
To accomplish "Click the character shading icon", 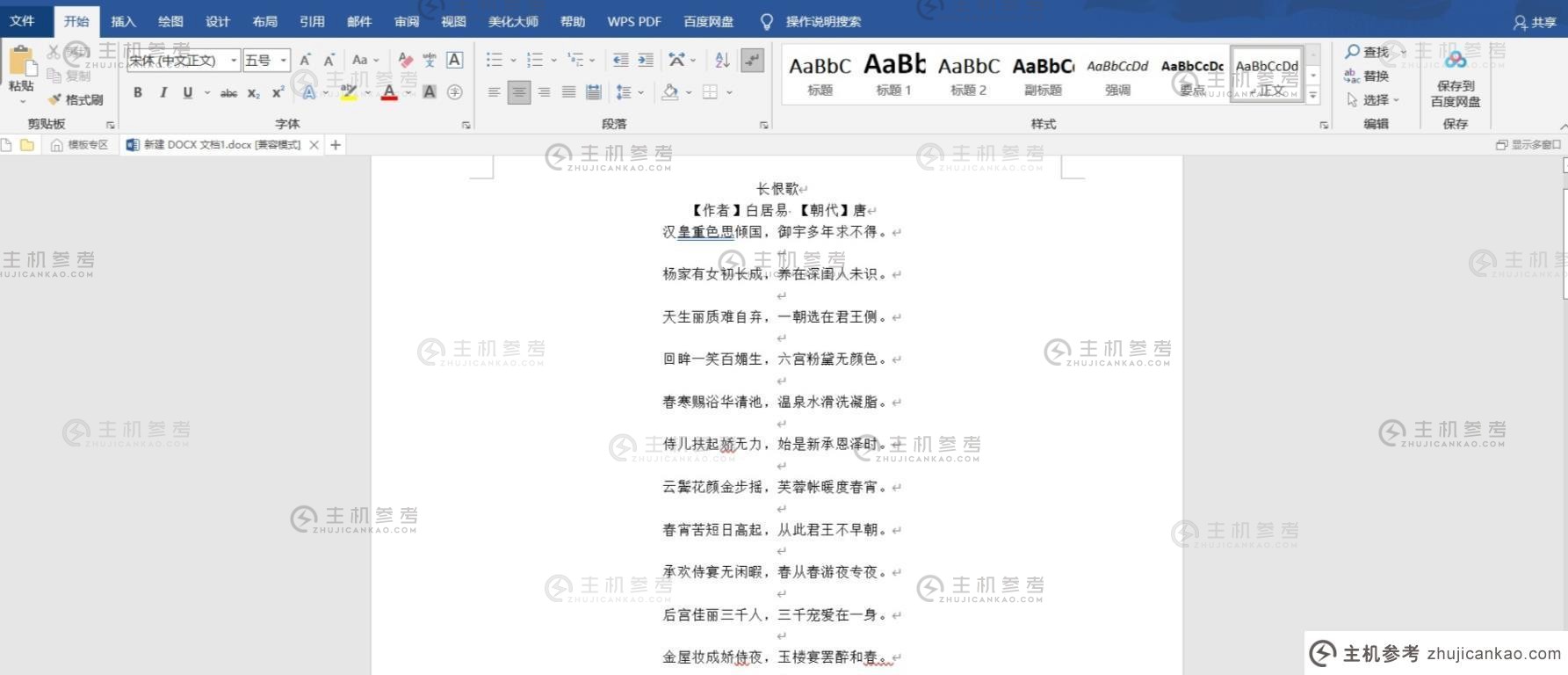I will point(430,91).
